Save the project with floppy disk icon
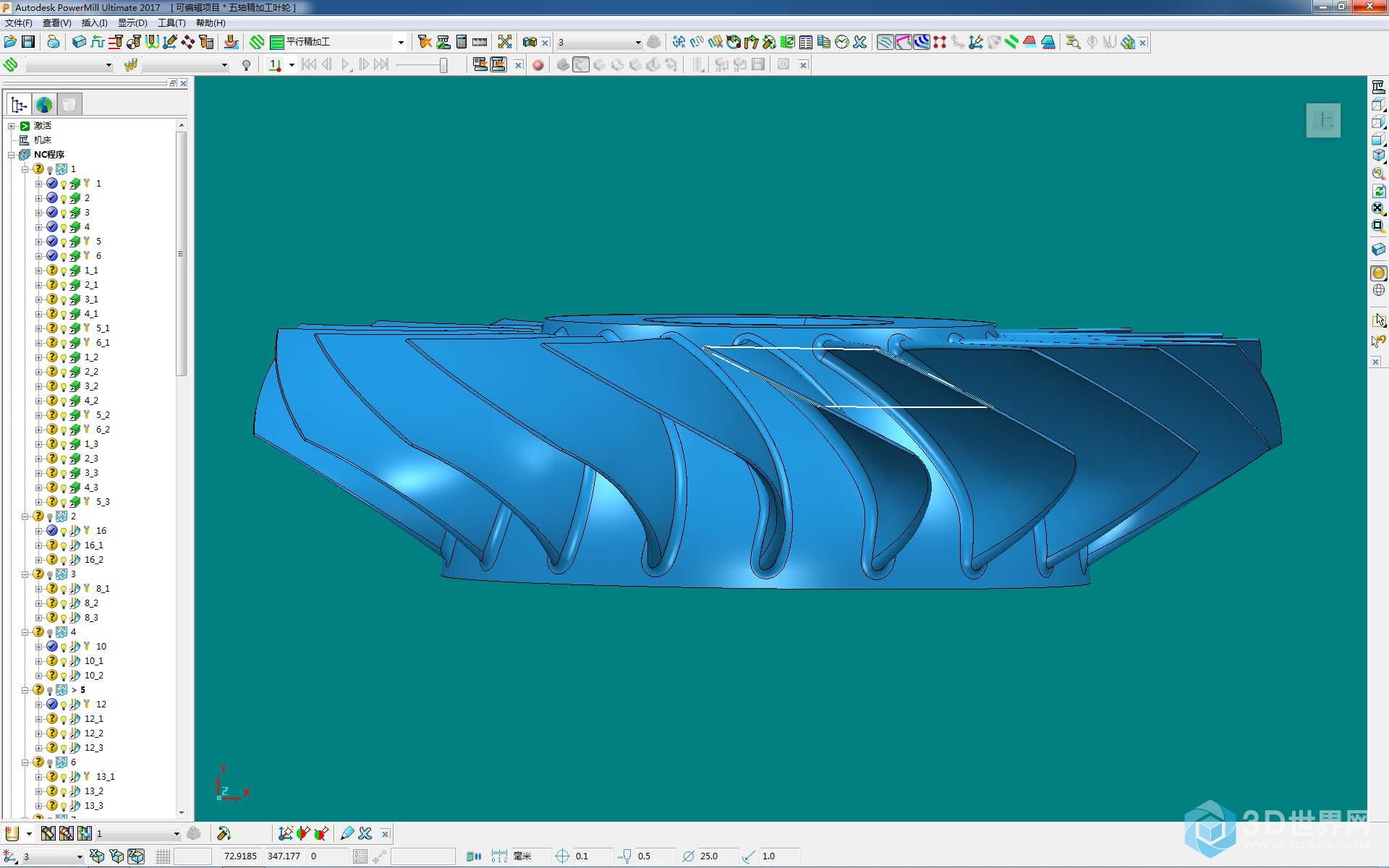 click(x=28, y=42)
